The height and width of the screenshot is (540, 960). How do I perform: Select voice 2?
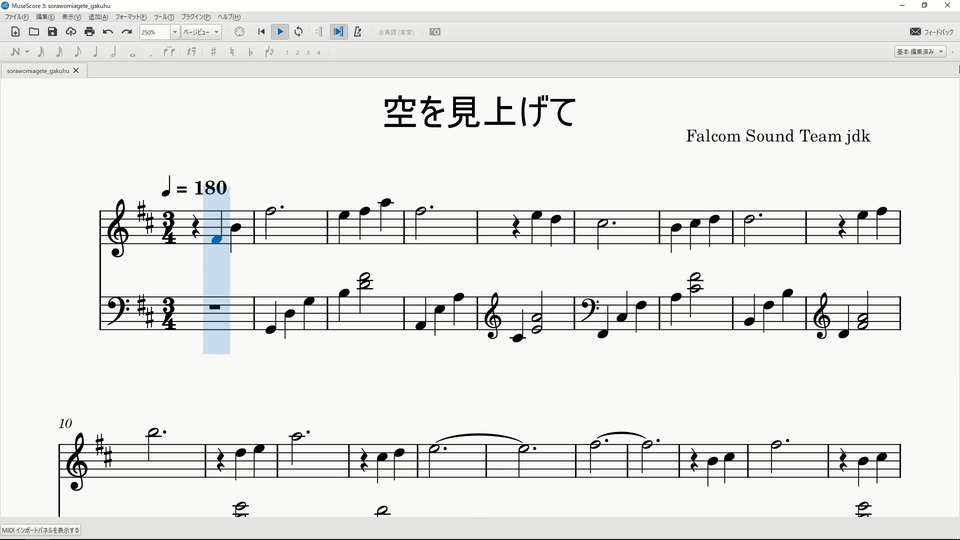click(x=298, y=53)
